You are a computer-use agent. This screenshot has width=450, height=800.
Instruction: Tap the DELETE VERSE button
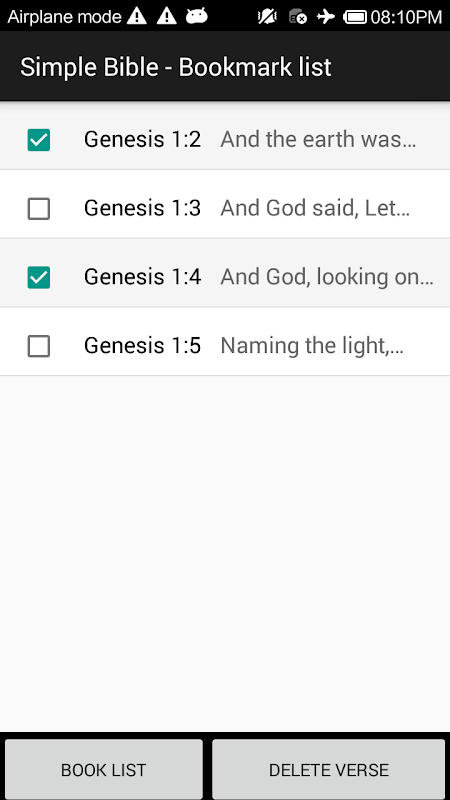[329, 769]
